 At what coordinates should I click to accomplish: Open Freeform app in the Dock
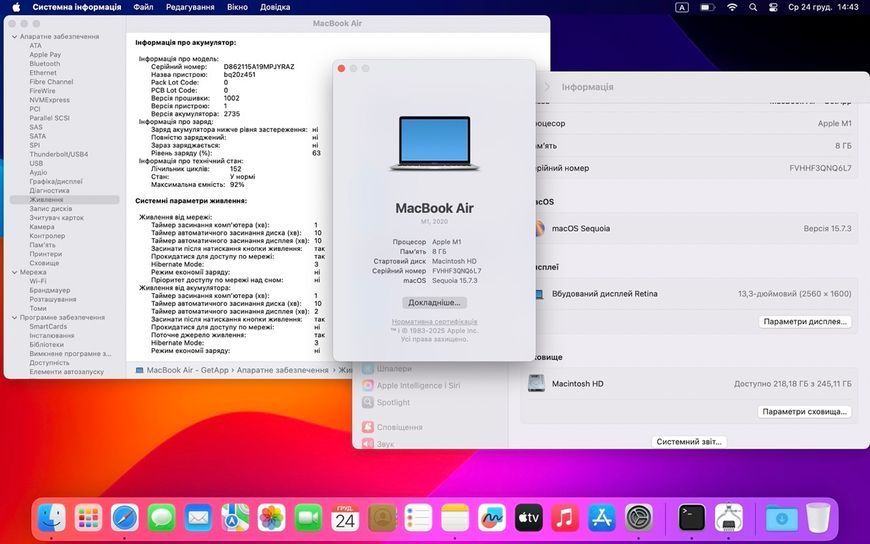[x=492, y=518]
